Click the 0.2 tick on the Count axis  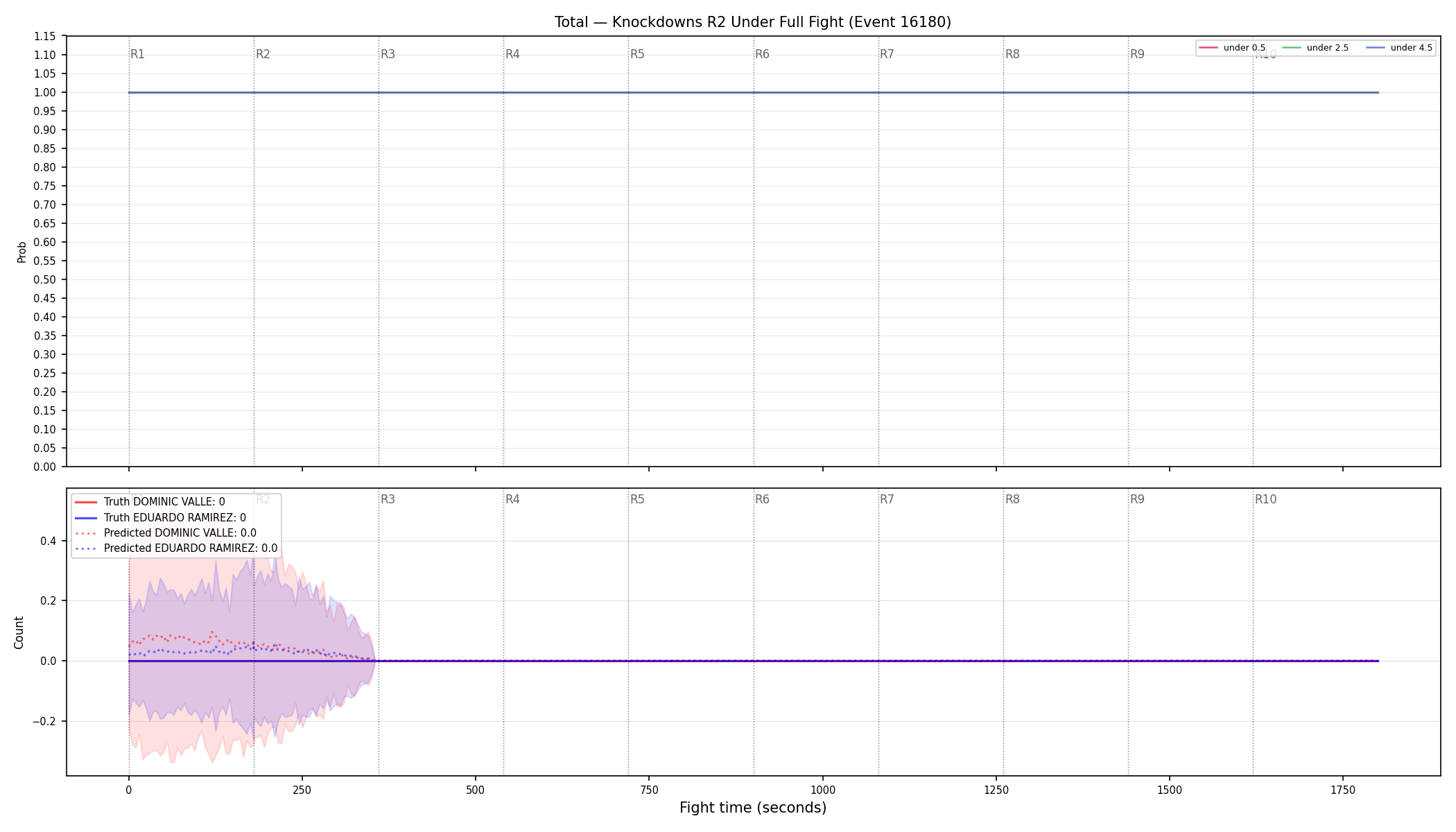pyautogui.click(x=49, y=600)
